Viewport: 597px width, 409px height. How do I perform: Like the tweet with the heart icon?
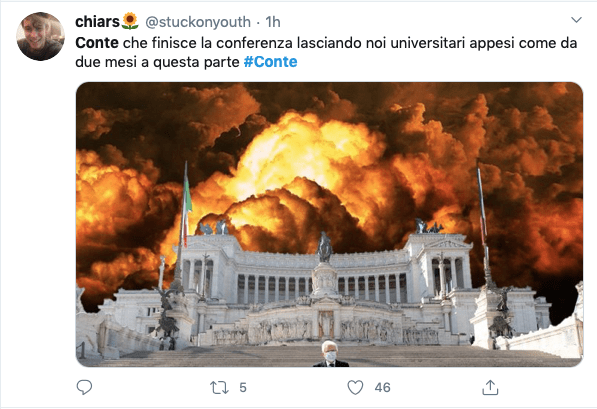(x=355, y=388)
